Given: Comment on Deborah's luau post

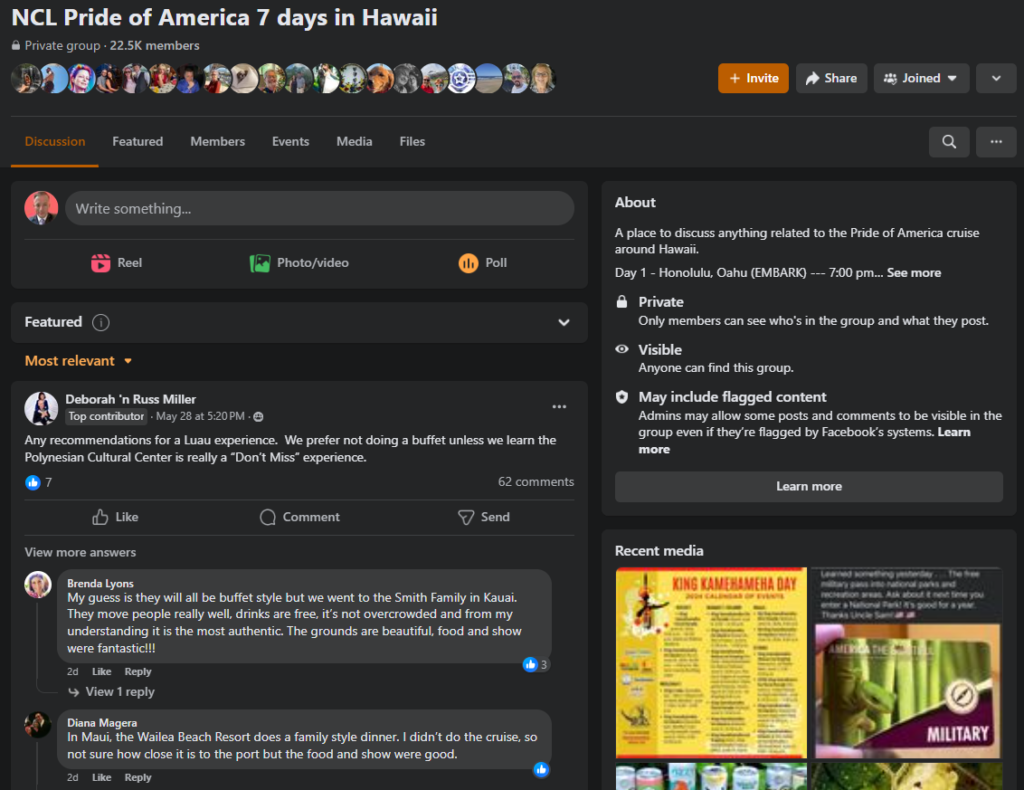Looking at the screenshot, I should (x=299, y=517).
